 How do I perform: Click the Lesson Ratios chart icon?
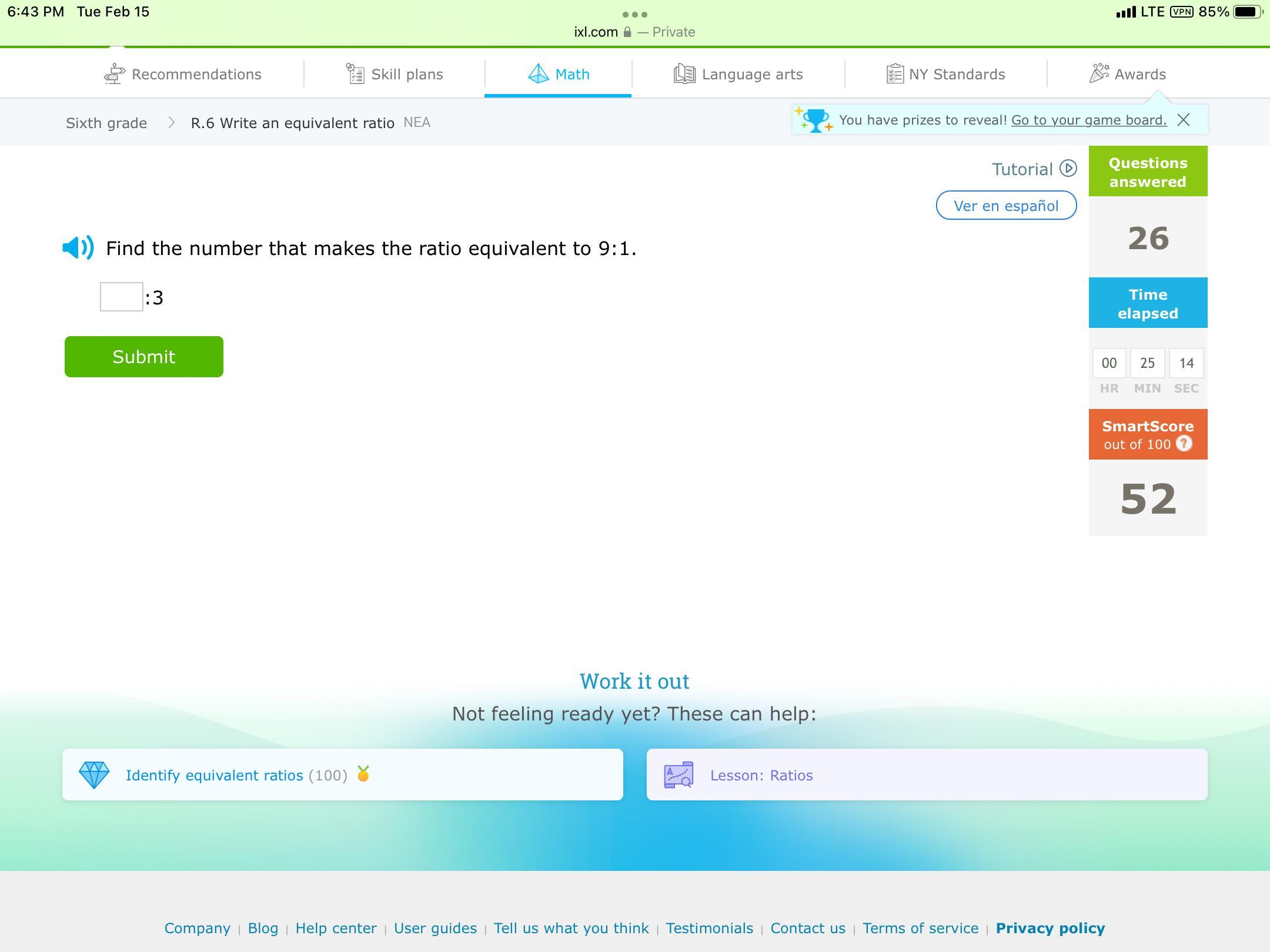point(679,775)
